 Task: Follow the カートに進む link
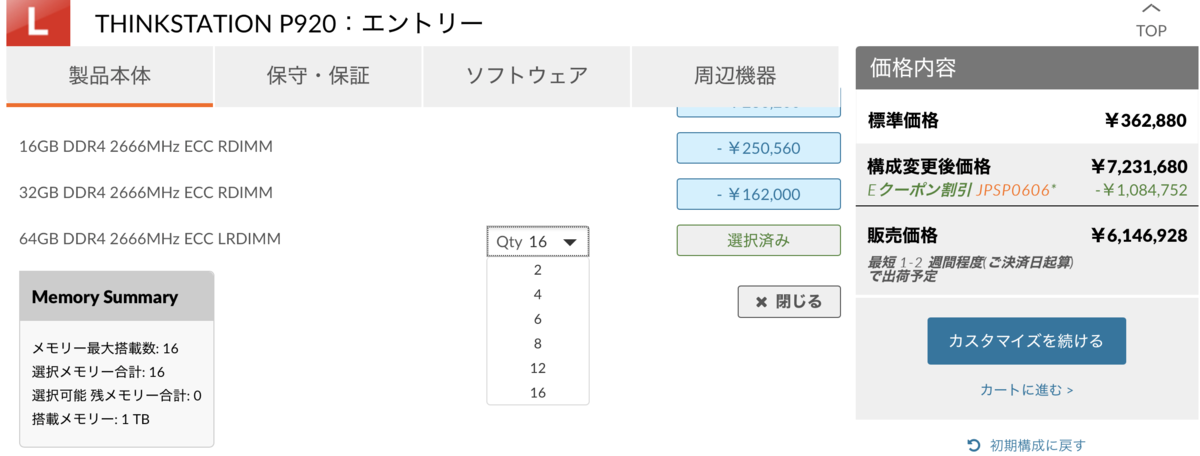coord(1026,390)
